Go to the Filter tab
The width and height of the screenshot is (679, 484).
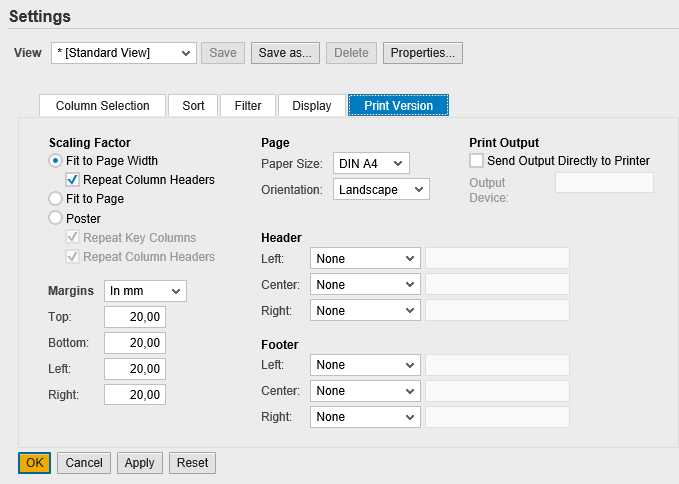[248, 106]
